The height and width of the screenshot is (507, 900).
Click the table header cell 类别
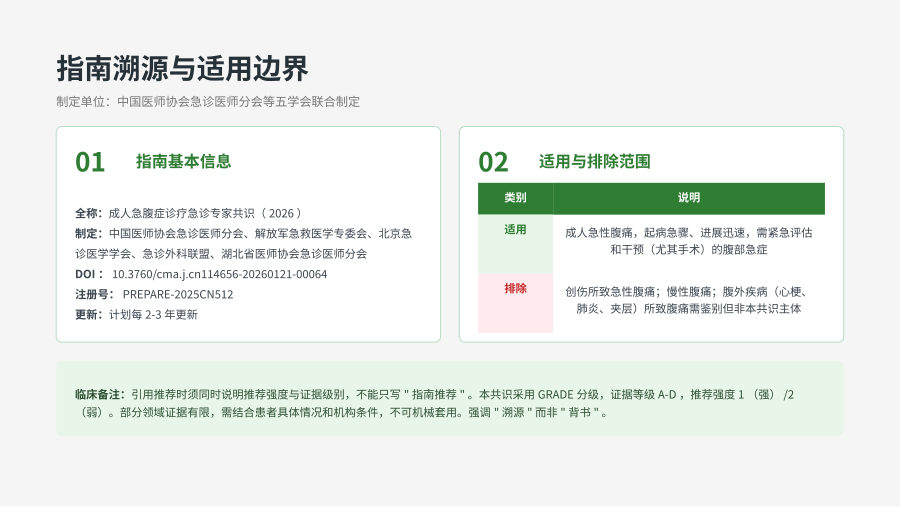[515, 198]
